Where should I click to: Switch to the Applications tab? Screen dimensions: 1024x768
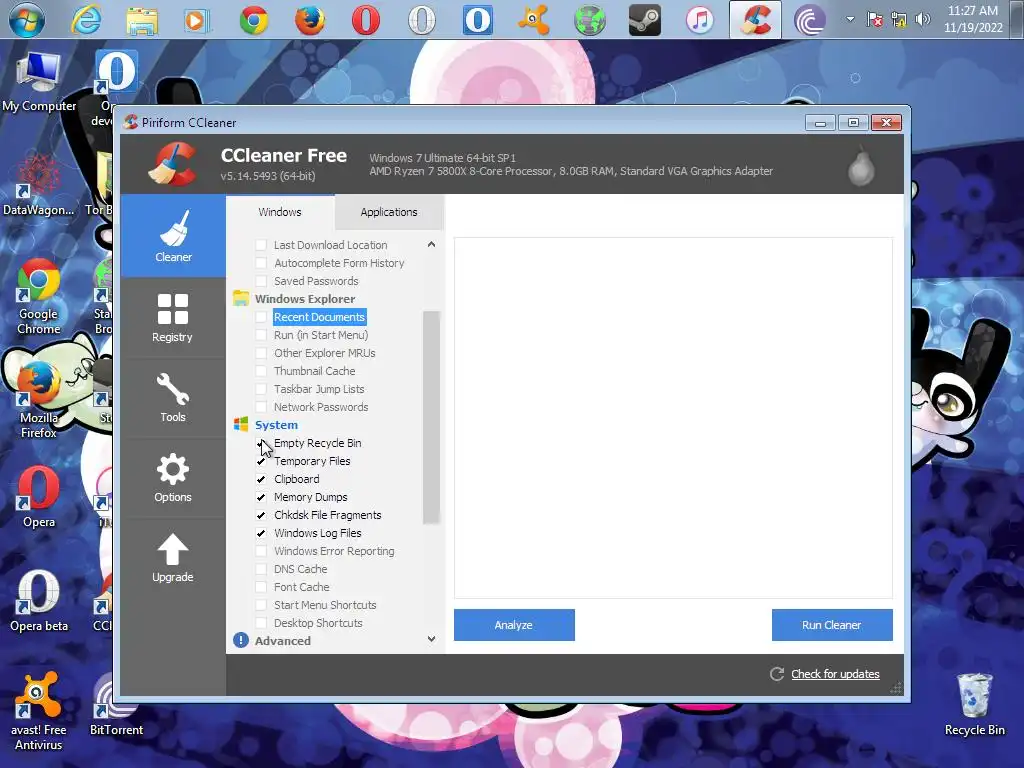point(389,212)
